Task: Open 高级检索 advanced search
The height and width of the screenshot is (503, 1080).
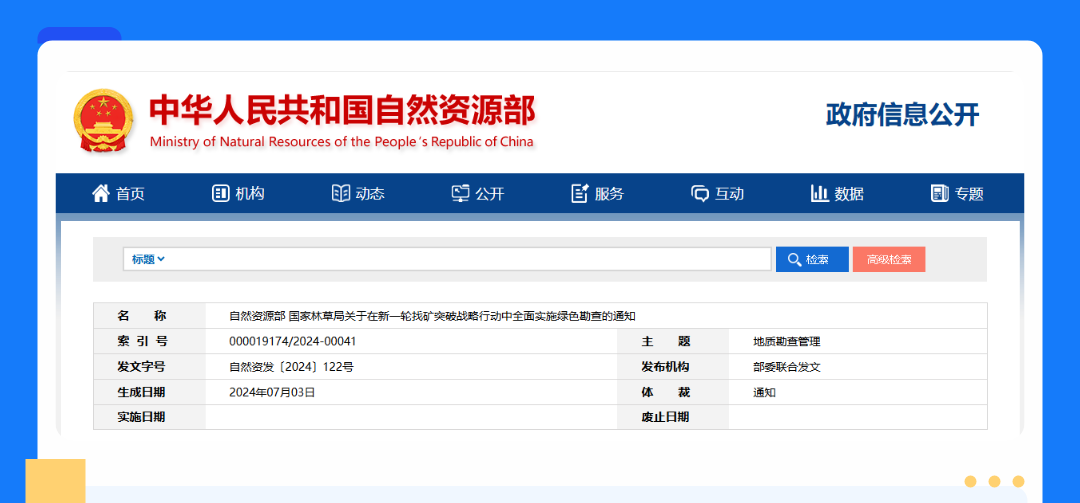Action: (889, 260)
